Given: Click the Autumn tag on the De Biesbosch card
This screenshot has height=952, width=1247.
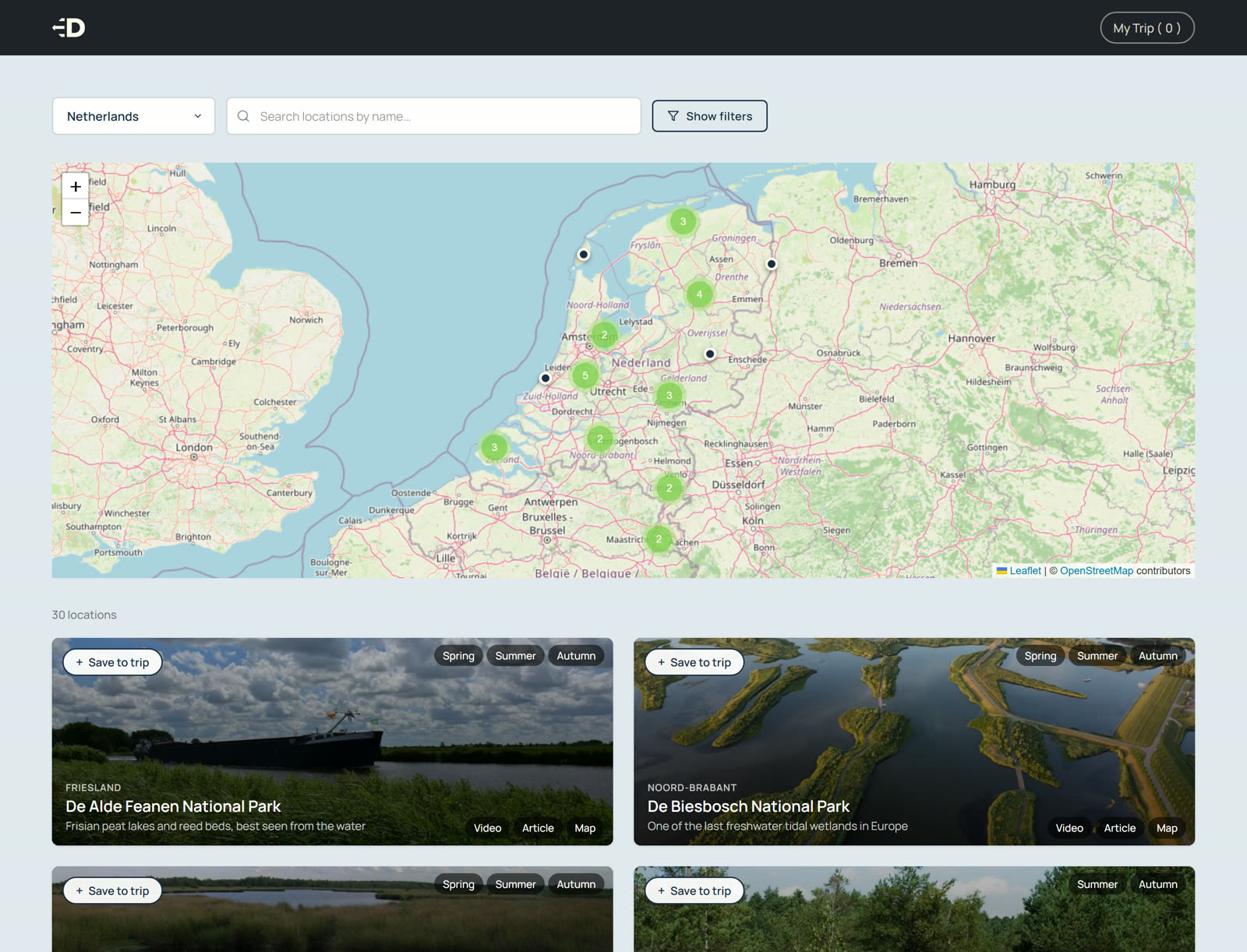Looking at the screenshot, I should tap(1158, 656).
